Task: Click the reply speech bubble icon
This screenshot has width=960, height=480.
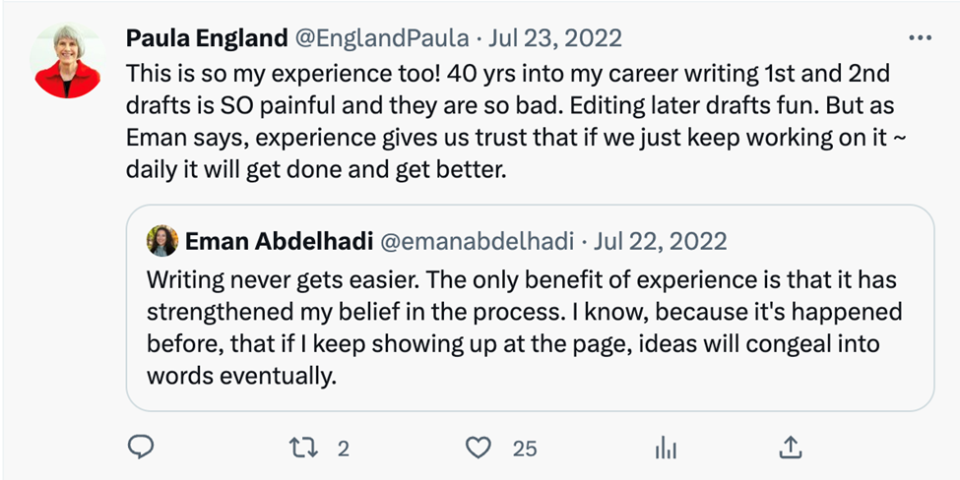Action: coord(142,447)
